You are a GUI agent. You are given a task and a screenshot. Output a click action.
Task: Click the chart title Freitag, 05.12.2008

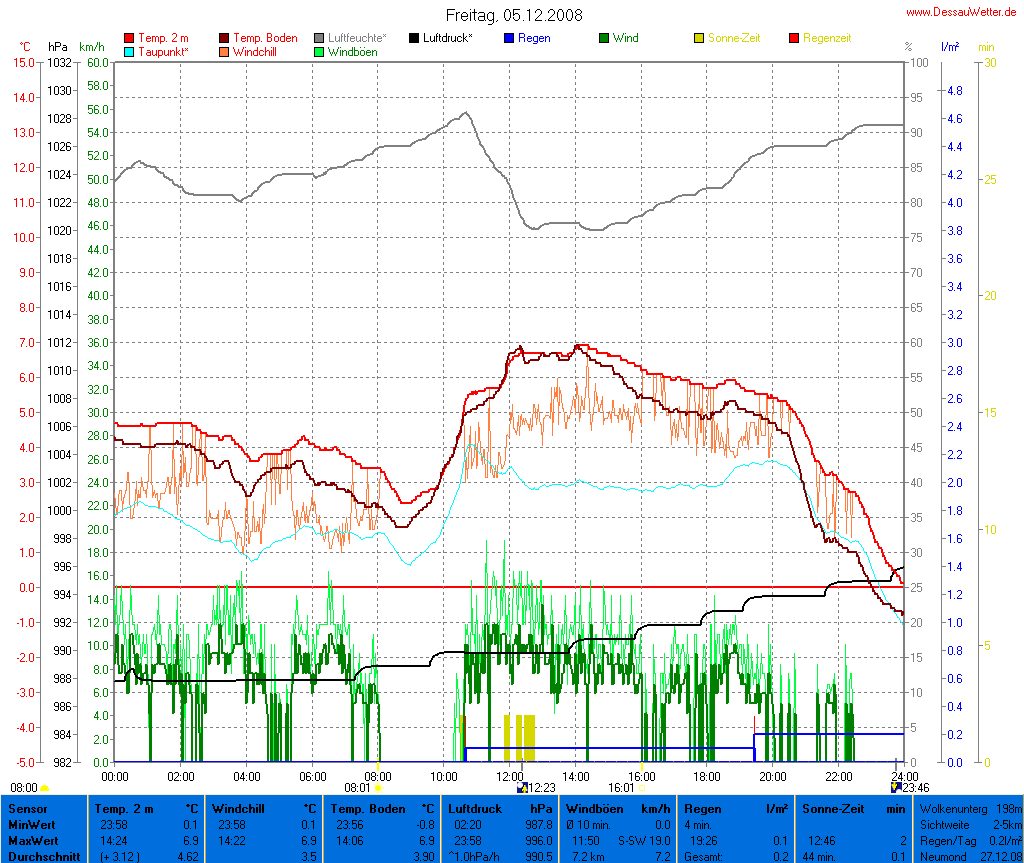point(514,15)
